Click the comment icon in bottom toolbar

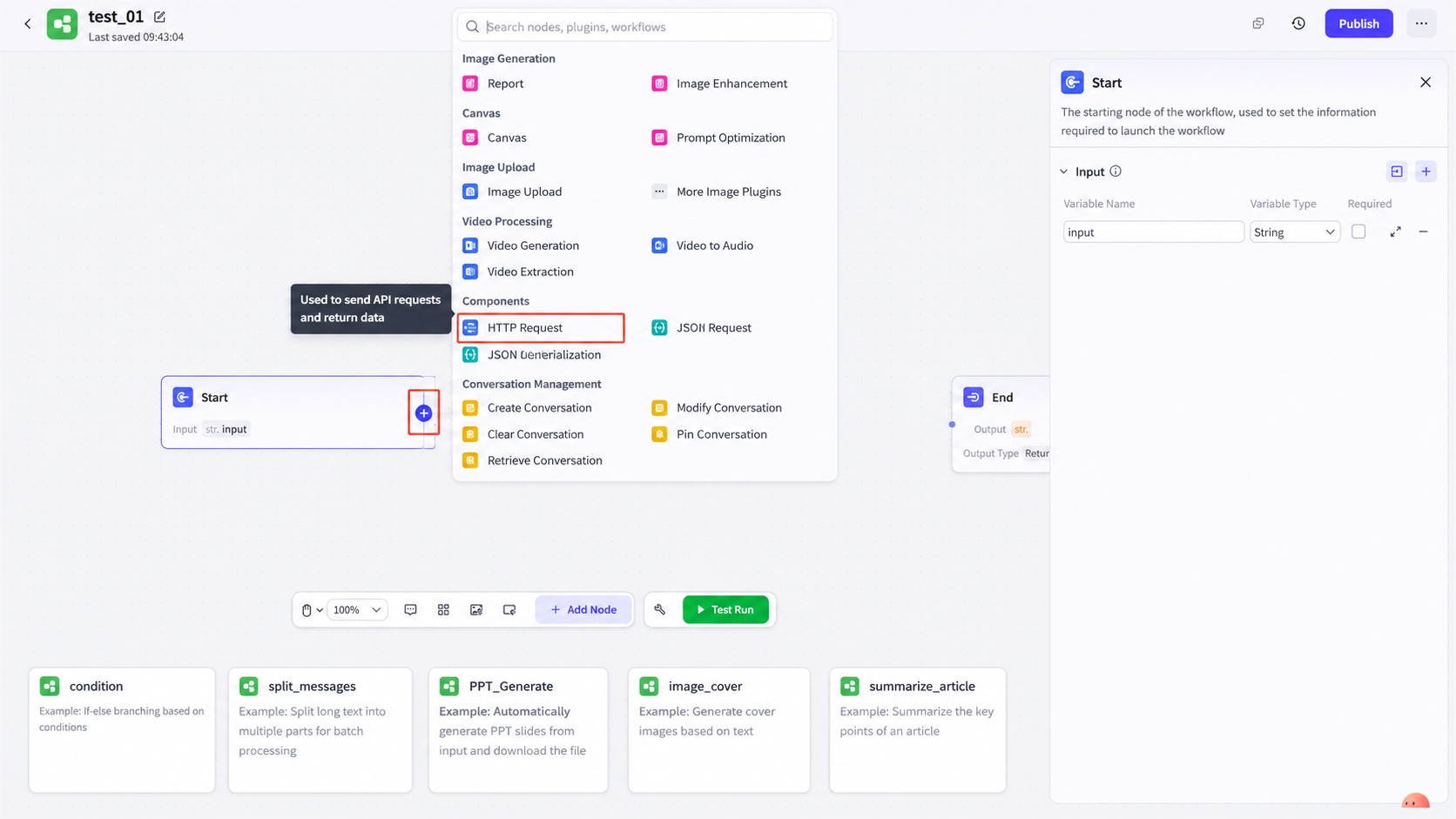(411, 610)
